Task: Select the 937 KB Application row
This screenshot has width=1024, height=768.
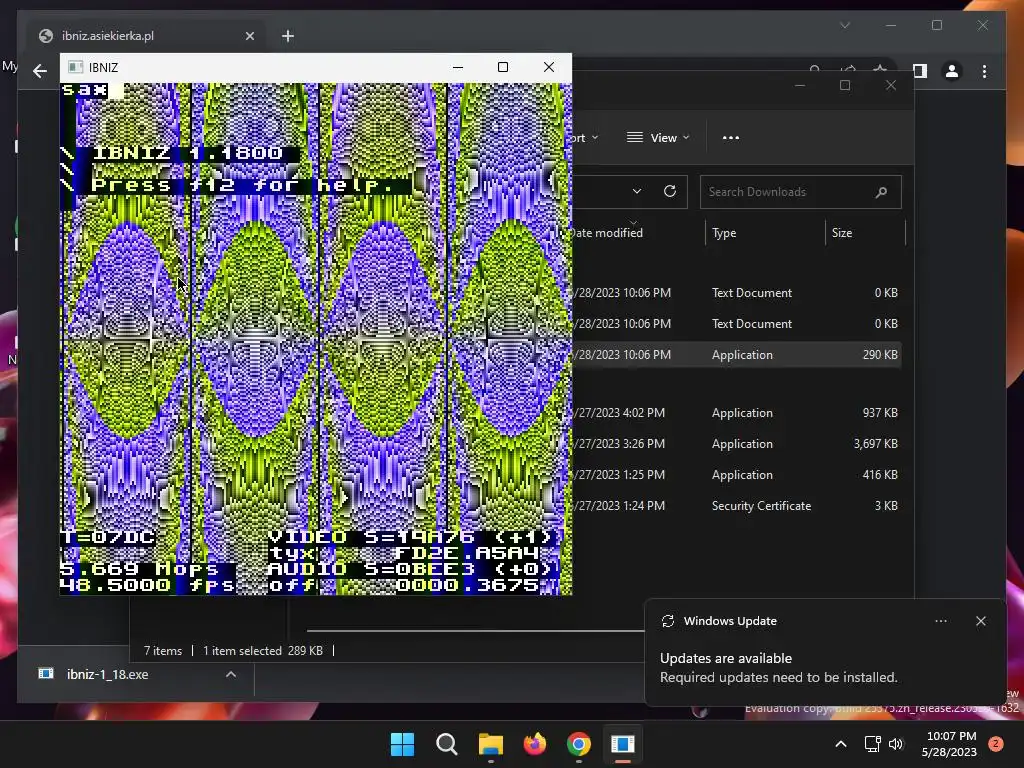Action: pyautogui.click(x=737, y=413)
